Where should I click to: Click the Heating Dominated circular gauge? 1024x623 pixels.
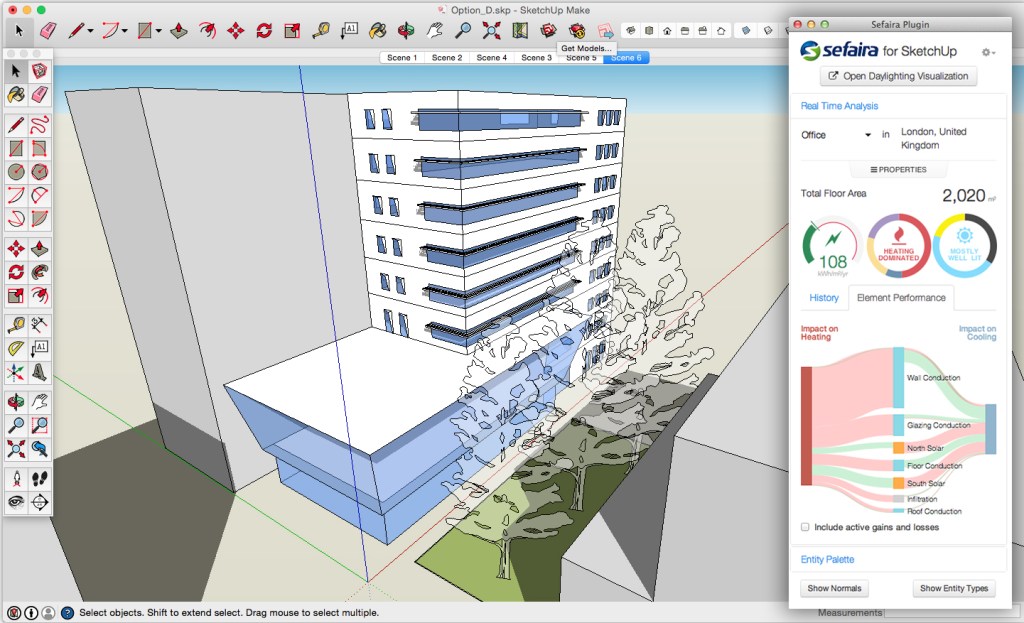[x=898, y=246]
